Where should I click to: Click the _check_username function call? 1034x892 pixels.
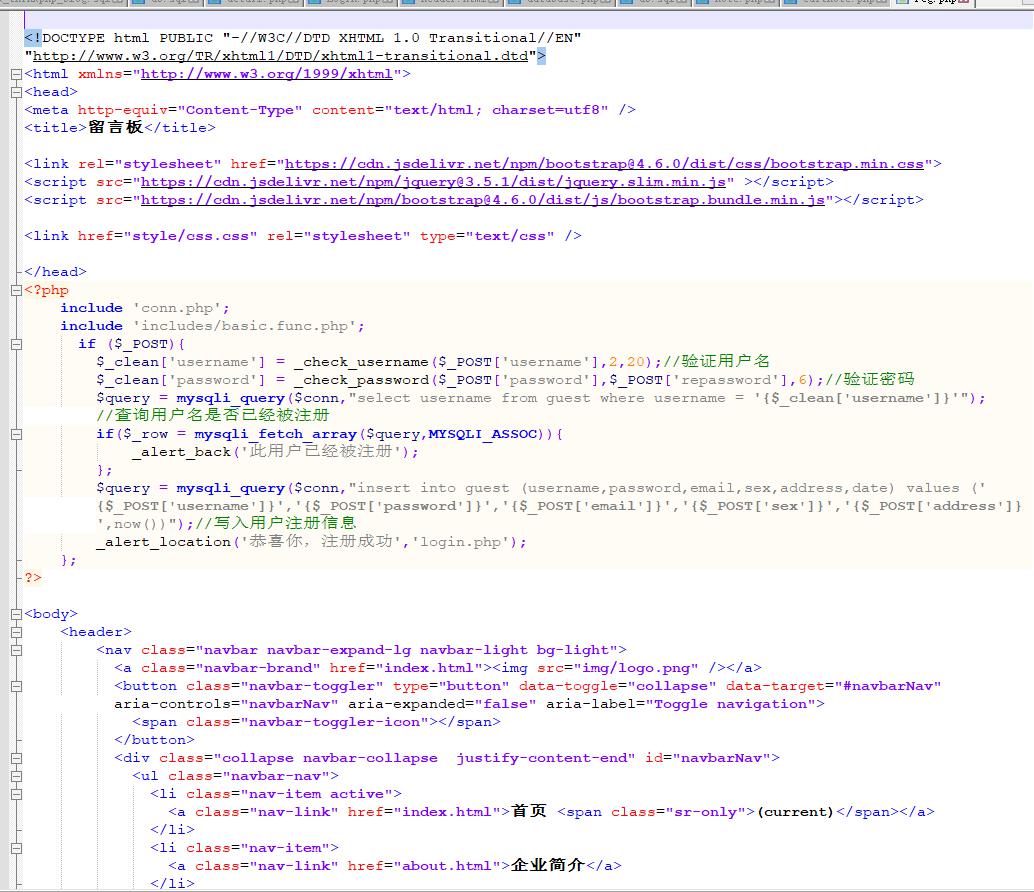tap(361, 362)
